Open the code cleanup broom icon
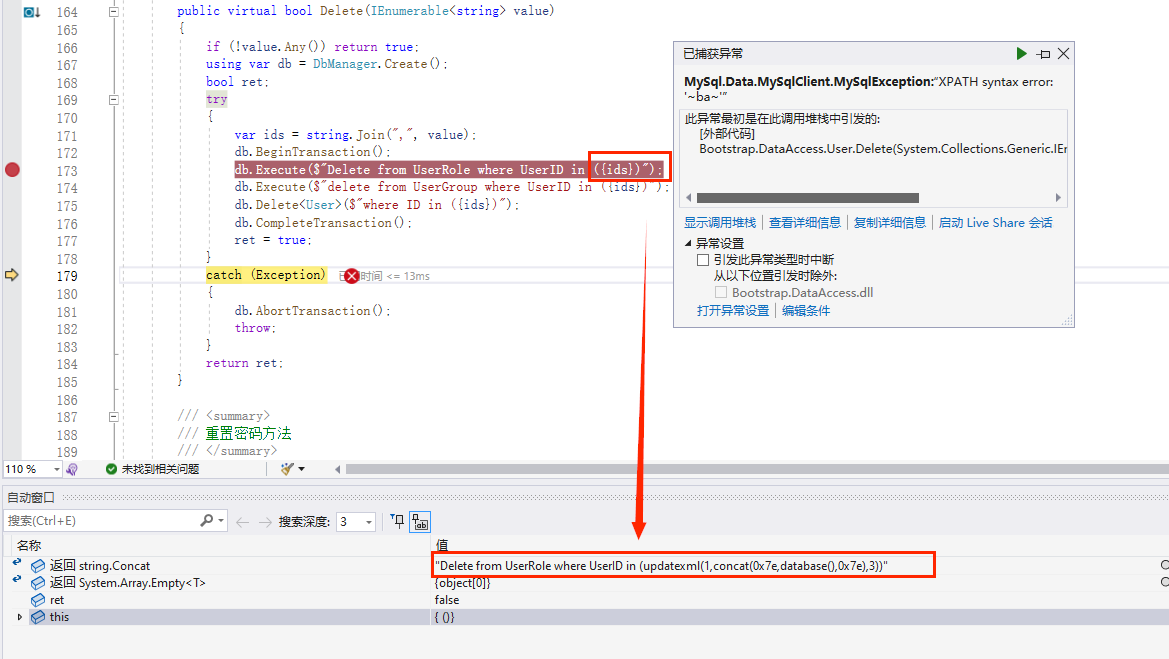Screen dimensions: 1169x659 click(x=286, y=469)
